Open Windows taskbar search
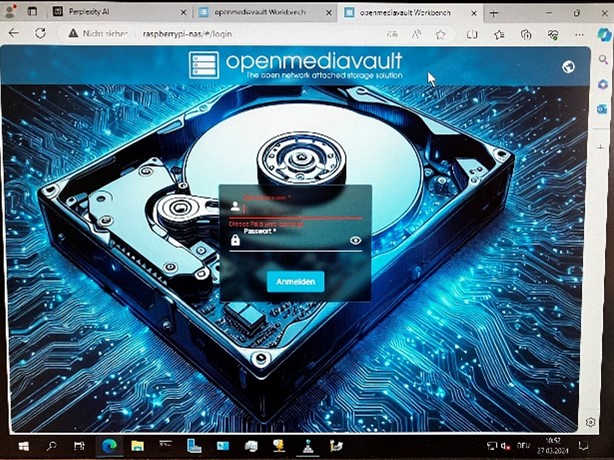The height and width of the screenshot is (460, 614). [51, 446]
